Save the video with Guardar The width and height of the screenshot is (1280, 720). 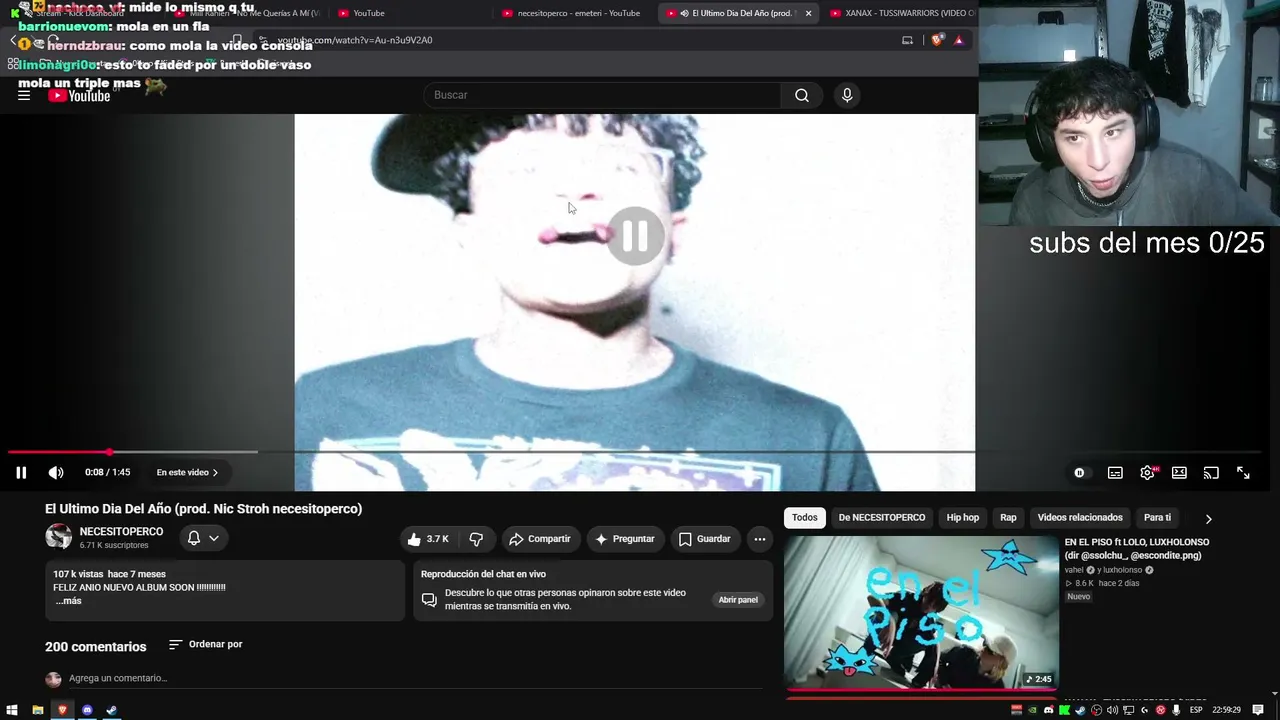click(705, 539)
